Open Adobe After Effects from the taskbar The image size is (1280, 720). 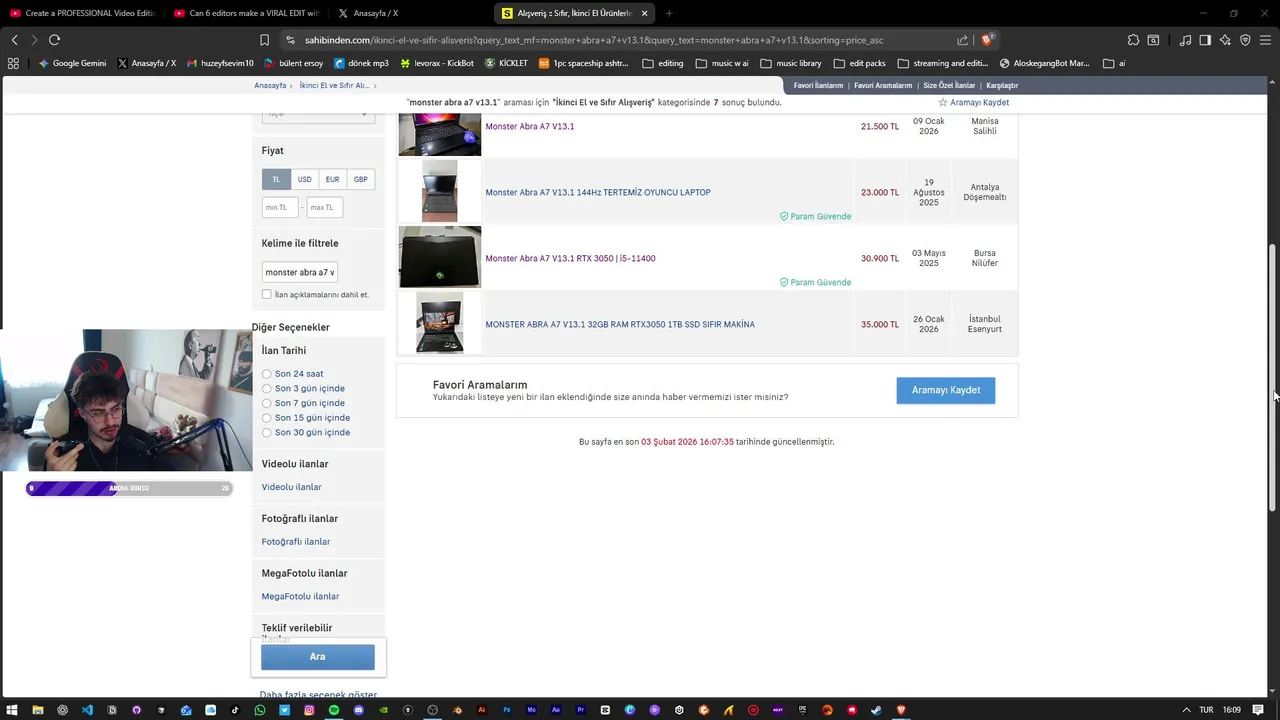coord(556,710)
